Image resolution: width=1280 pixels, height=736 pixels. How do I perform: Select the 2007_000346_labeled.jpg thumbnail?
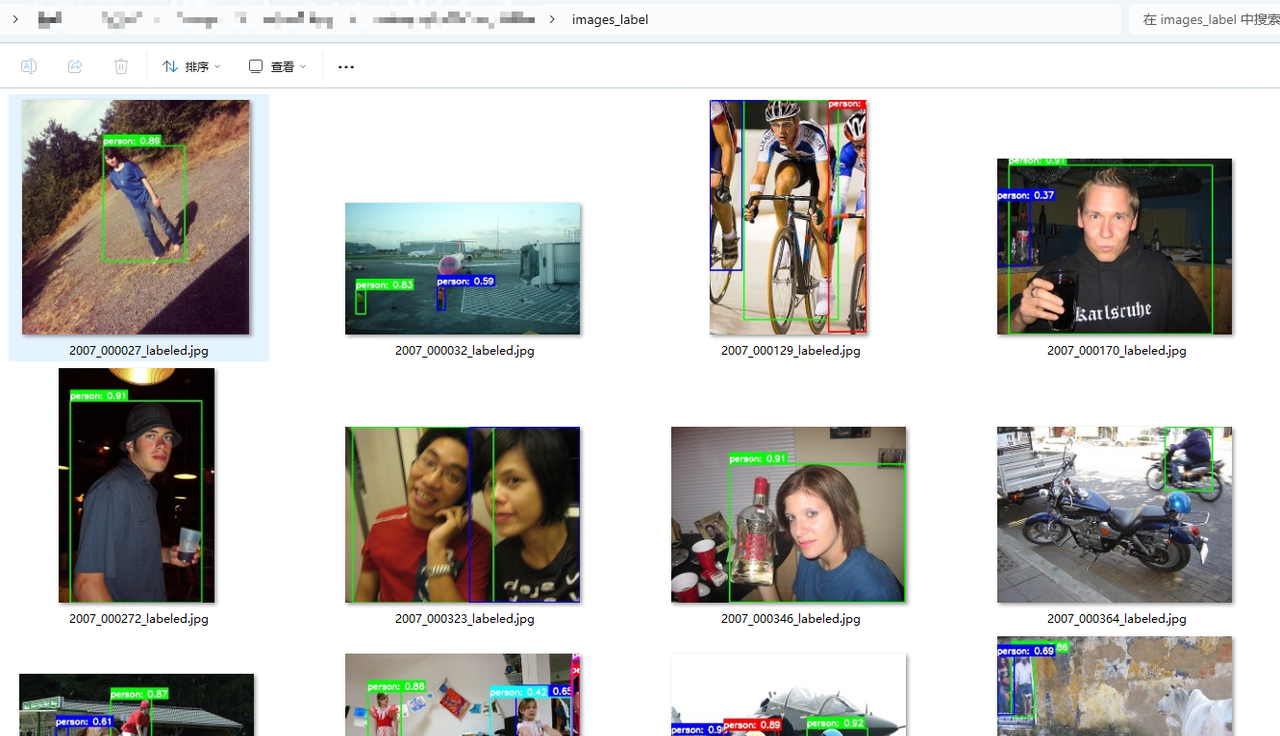coord(788,514)
